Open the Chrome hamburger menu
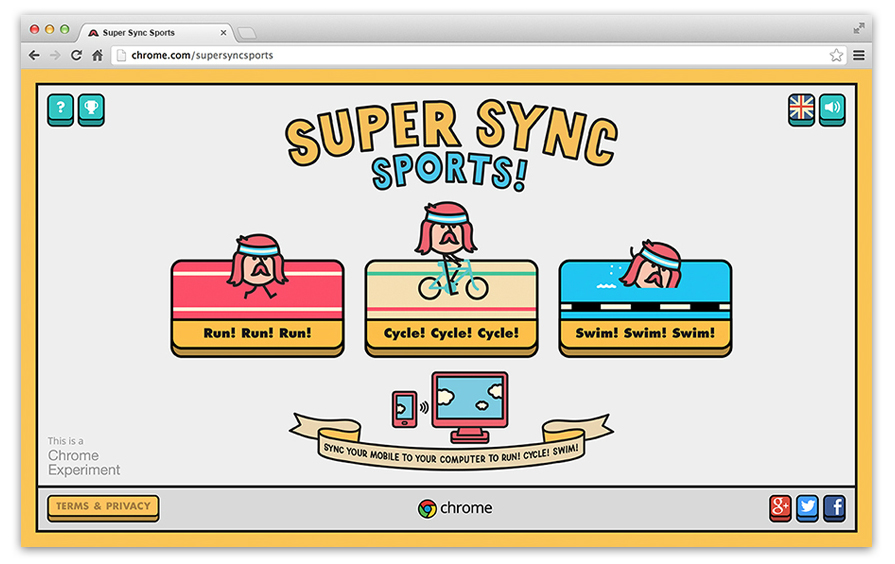The width and height of the screenshot is (895, 564). 858,55
